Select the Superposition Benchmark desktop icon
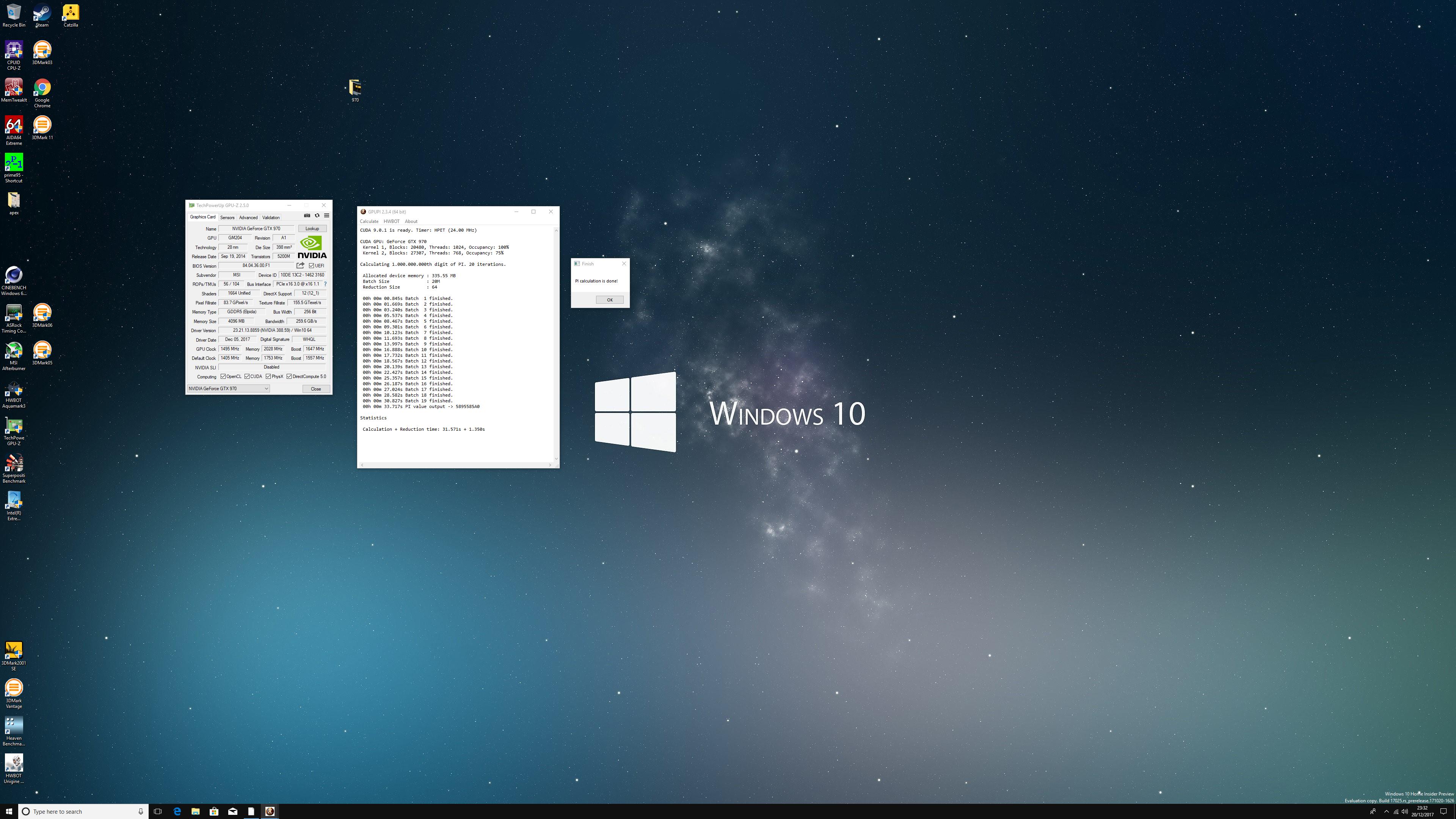This screenshot has width=1456, height=819. pos(14,469)
